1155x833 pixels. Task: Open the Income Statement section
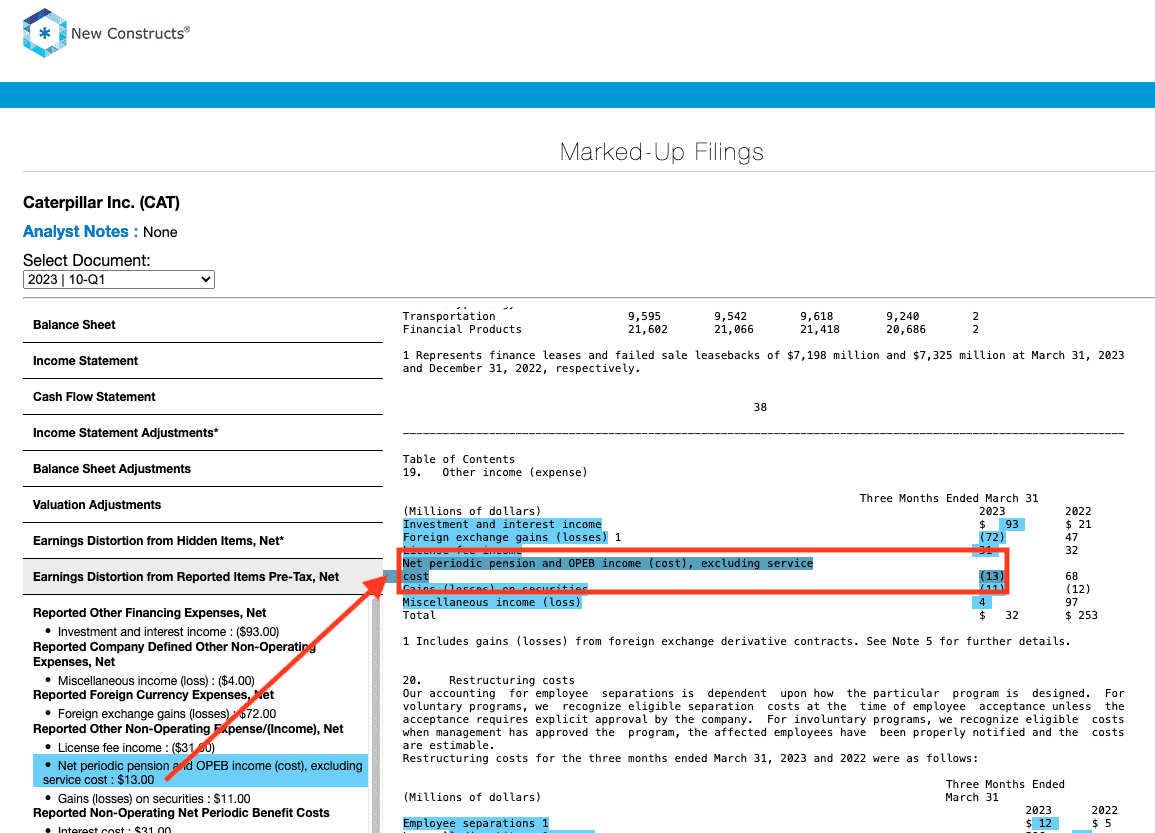pyautogui.click(x=203, y=361)
